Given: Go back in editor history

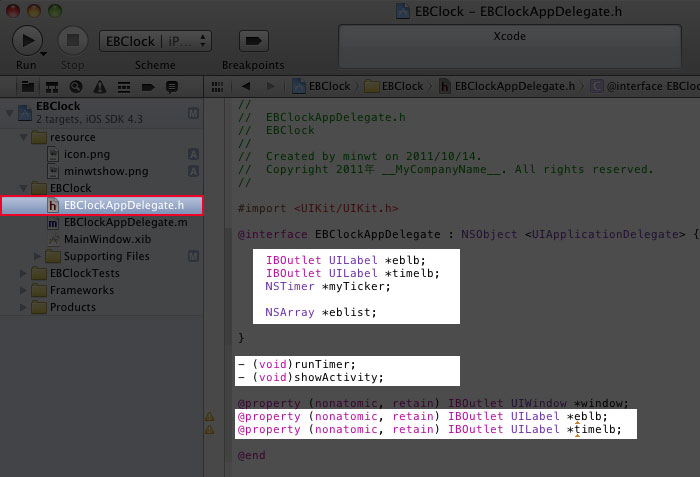Looking at the screenshot, I should [x=246, y=86].
